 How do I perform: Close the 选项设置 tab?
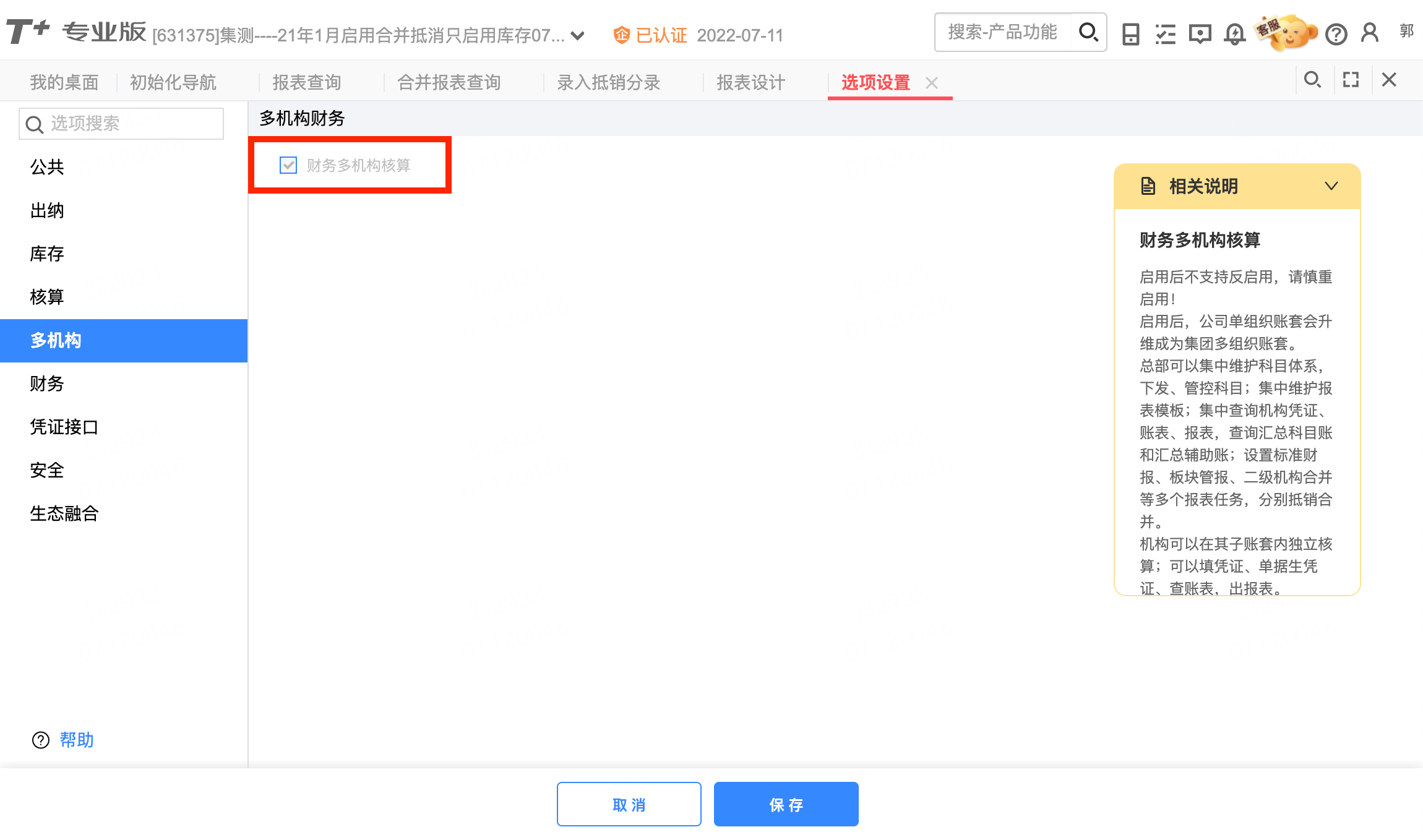pyautogui.click(x=932, y=83)
